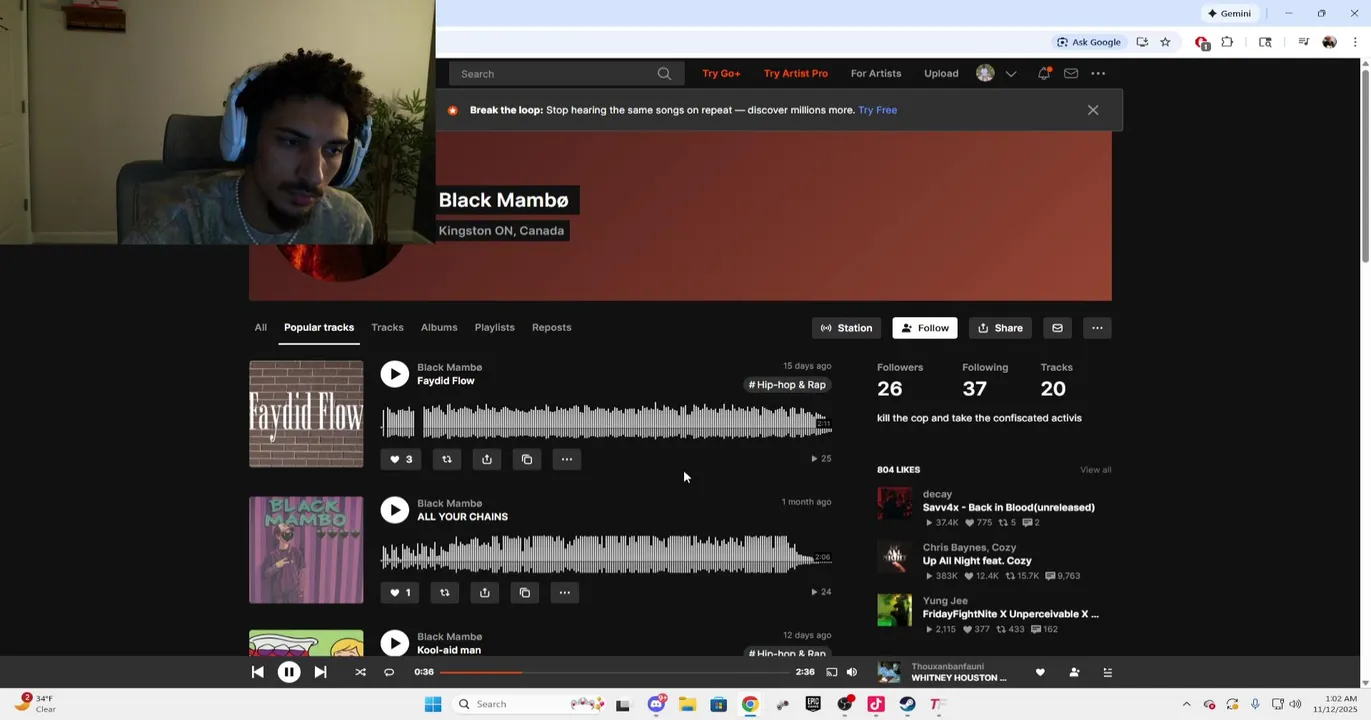Copy link of ALL YOUR CHAINS track

[525, 592]
